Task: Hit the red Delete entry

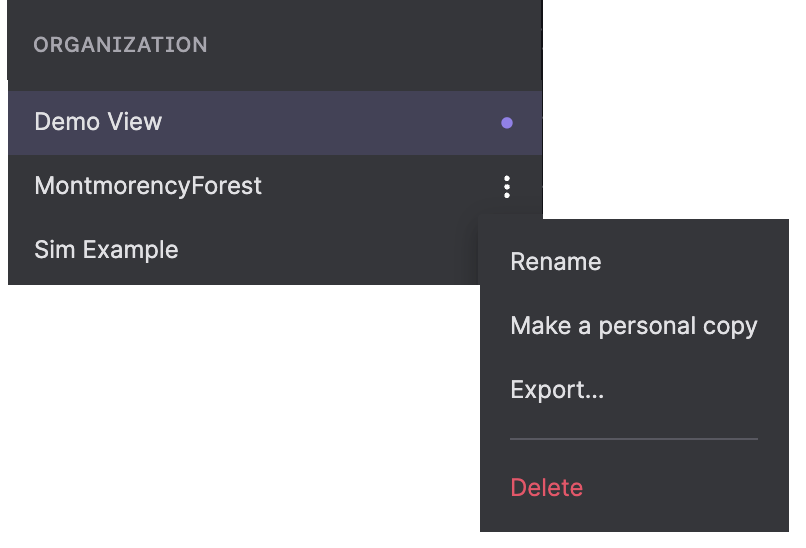Action: point(546,487)
